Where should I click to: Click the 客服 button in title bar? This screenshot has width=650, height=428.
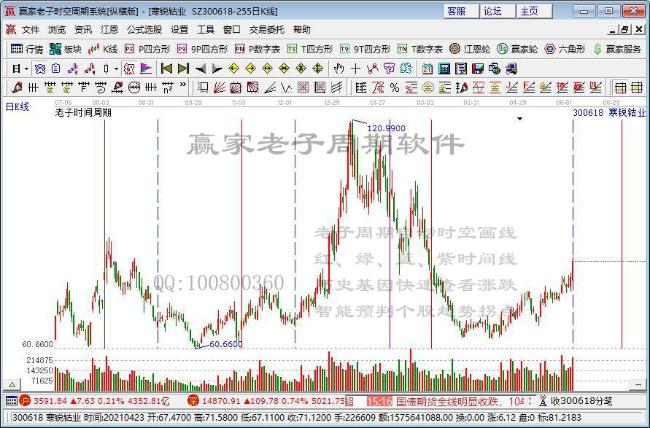click(x=461, y=11)
